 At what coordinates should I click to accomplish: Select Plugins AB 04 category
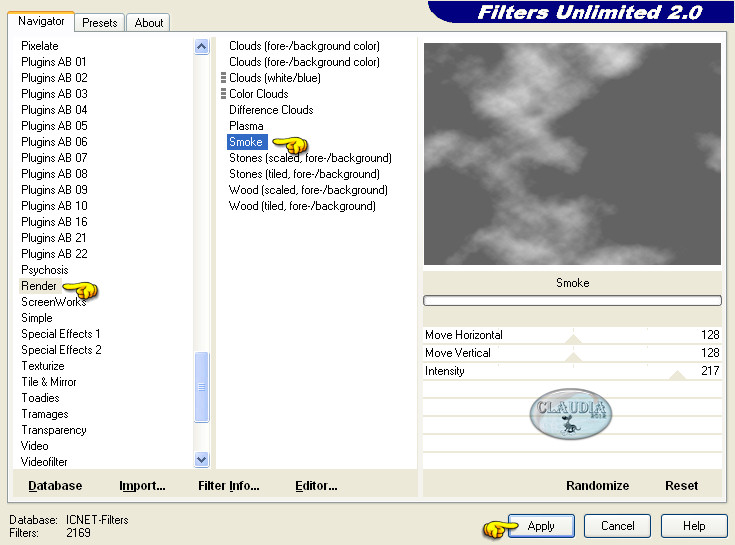[x=54, y=110]
